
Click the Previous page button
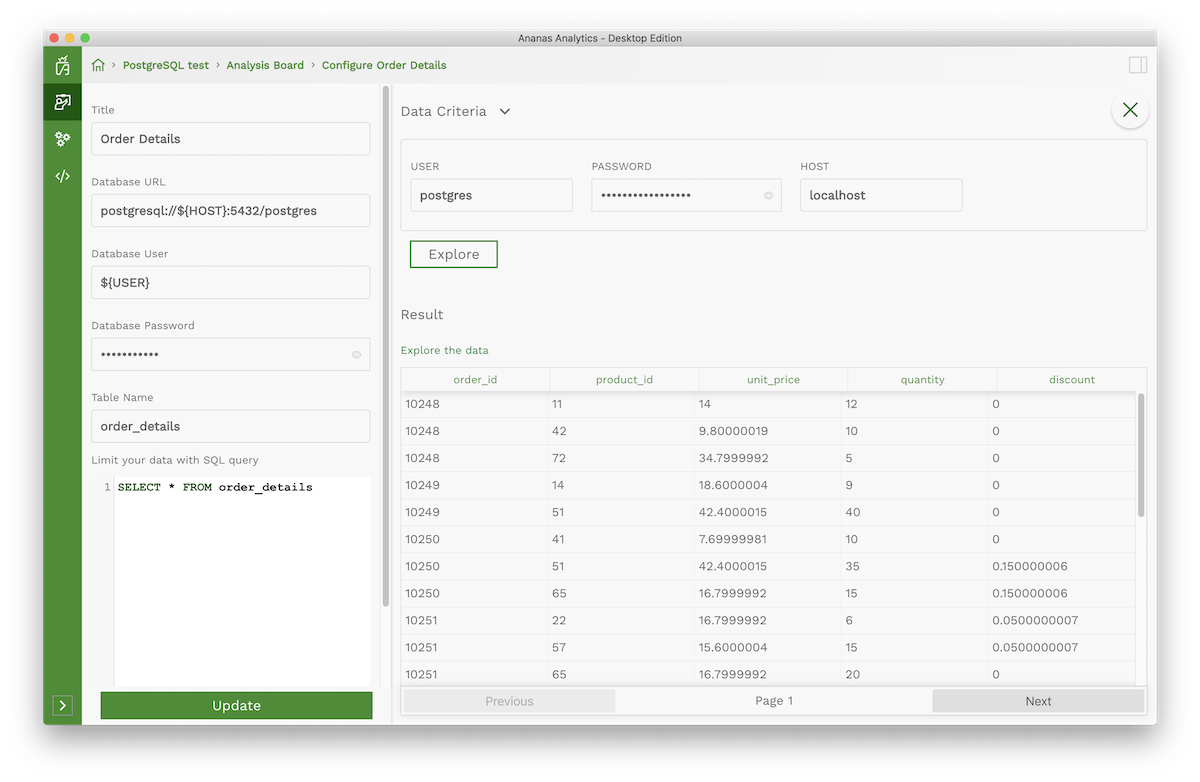coord(509,701)
